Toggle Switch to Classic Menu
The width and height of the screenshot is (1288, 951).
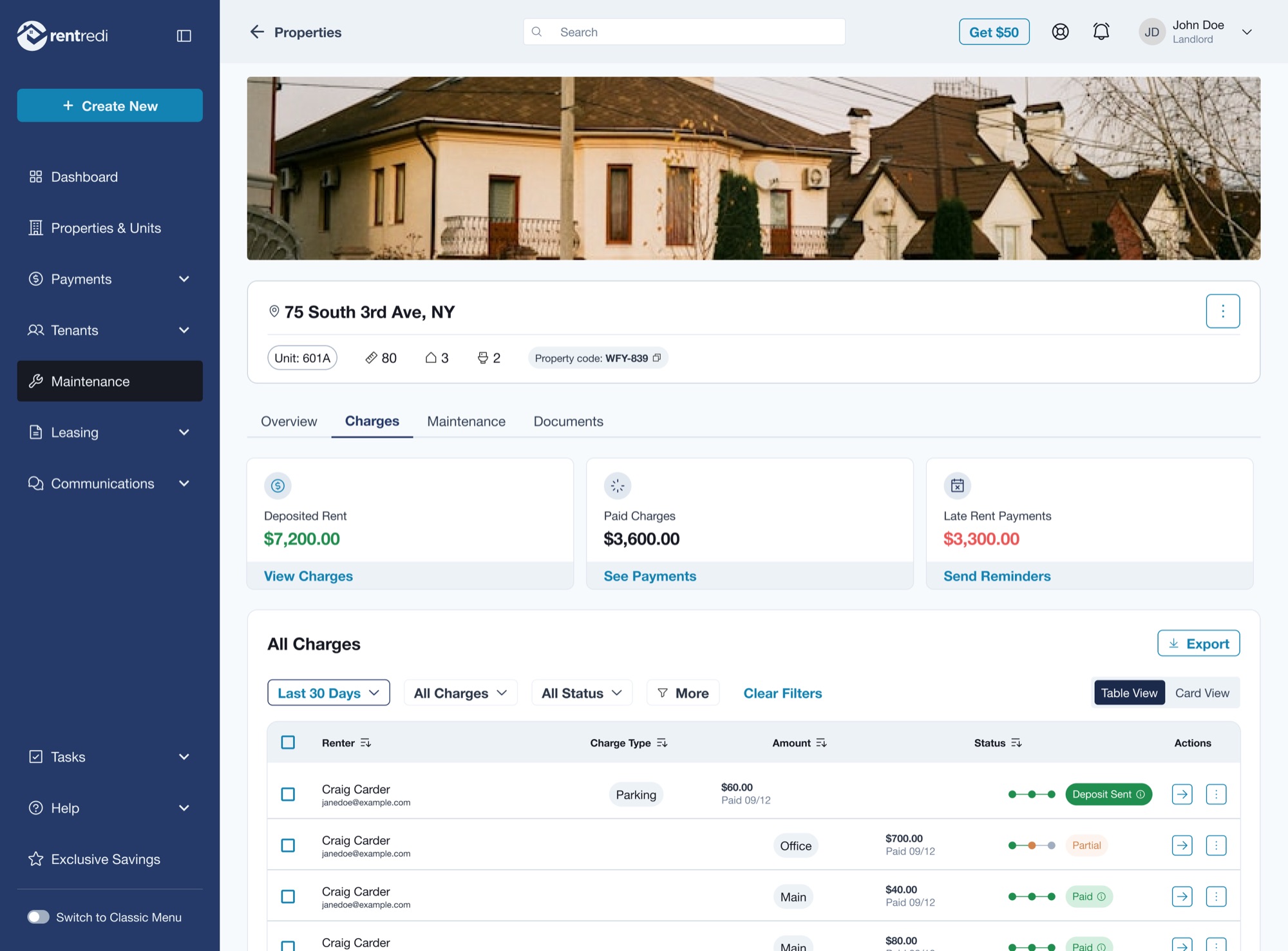[x=39, y=916]
